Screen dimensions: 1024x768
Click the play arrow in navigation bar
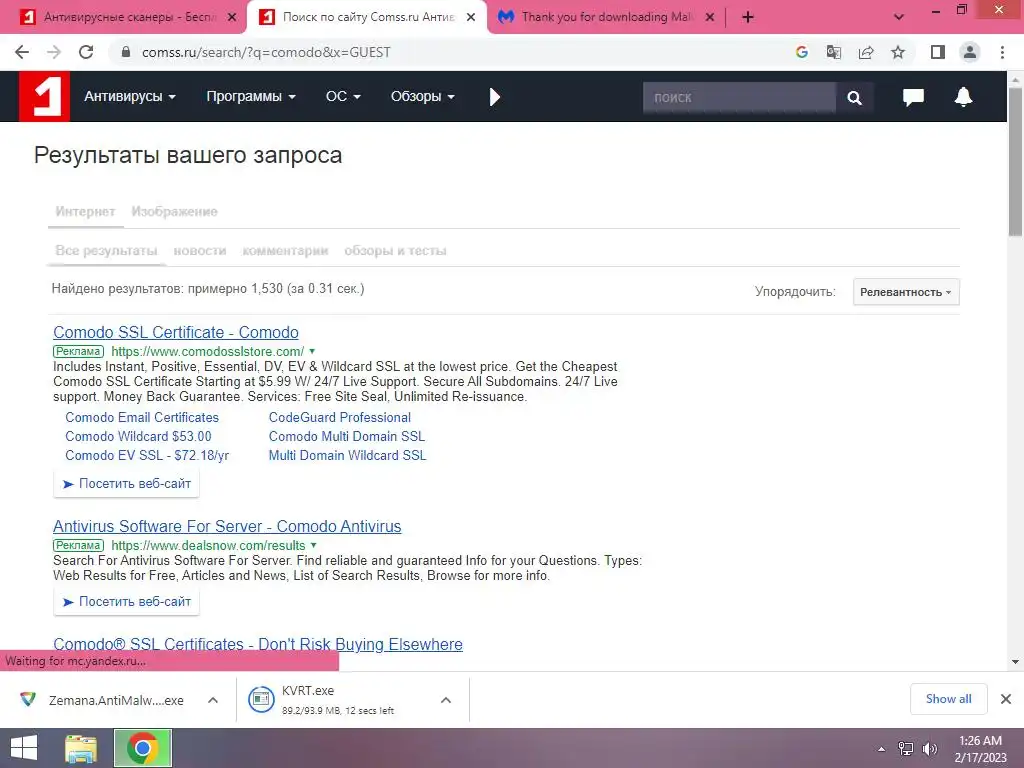click(494, 97)
